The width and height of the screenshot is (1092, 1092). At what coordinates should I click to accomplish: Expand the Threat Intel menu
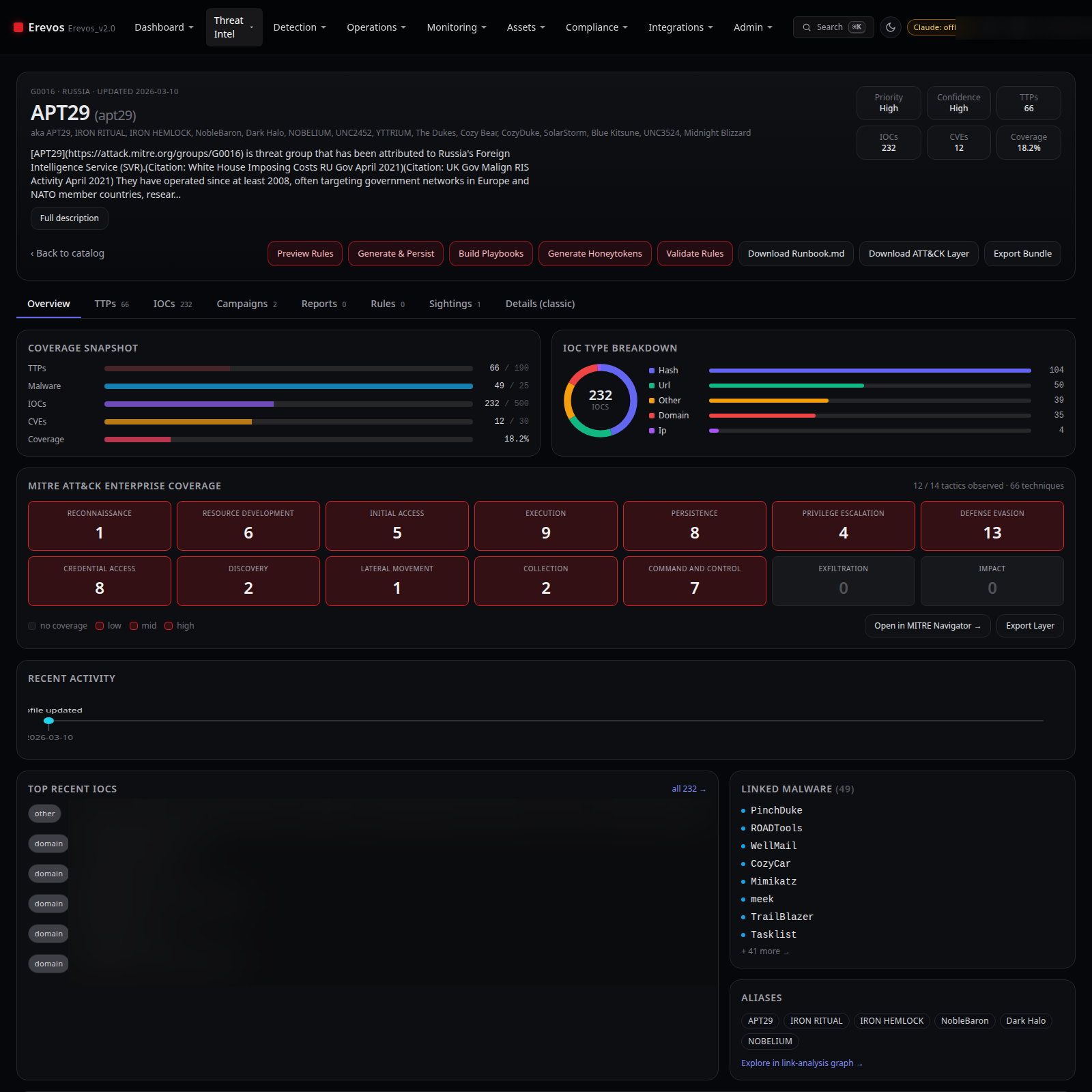[x=234, y=27]
